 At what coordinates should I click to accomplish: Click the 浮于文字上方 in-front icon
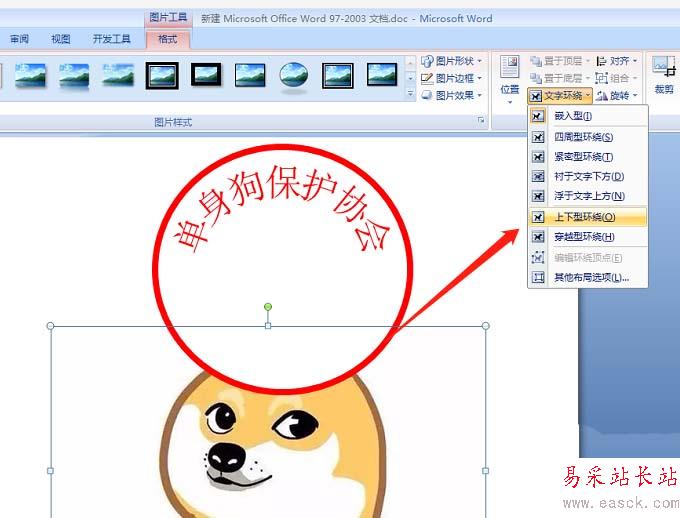click(x=538, y=196)
